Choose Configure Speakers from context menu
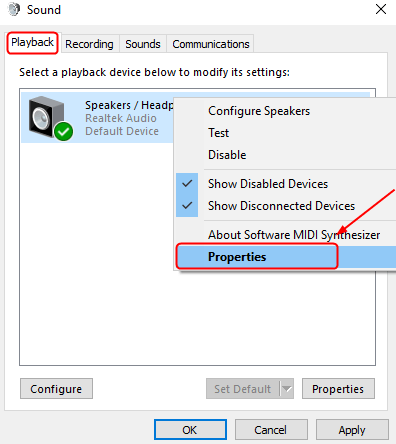 pos(259,111)
